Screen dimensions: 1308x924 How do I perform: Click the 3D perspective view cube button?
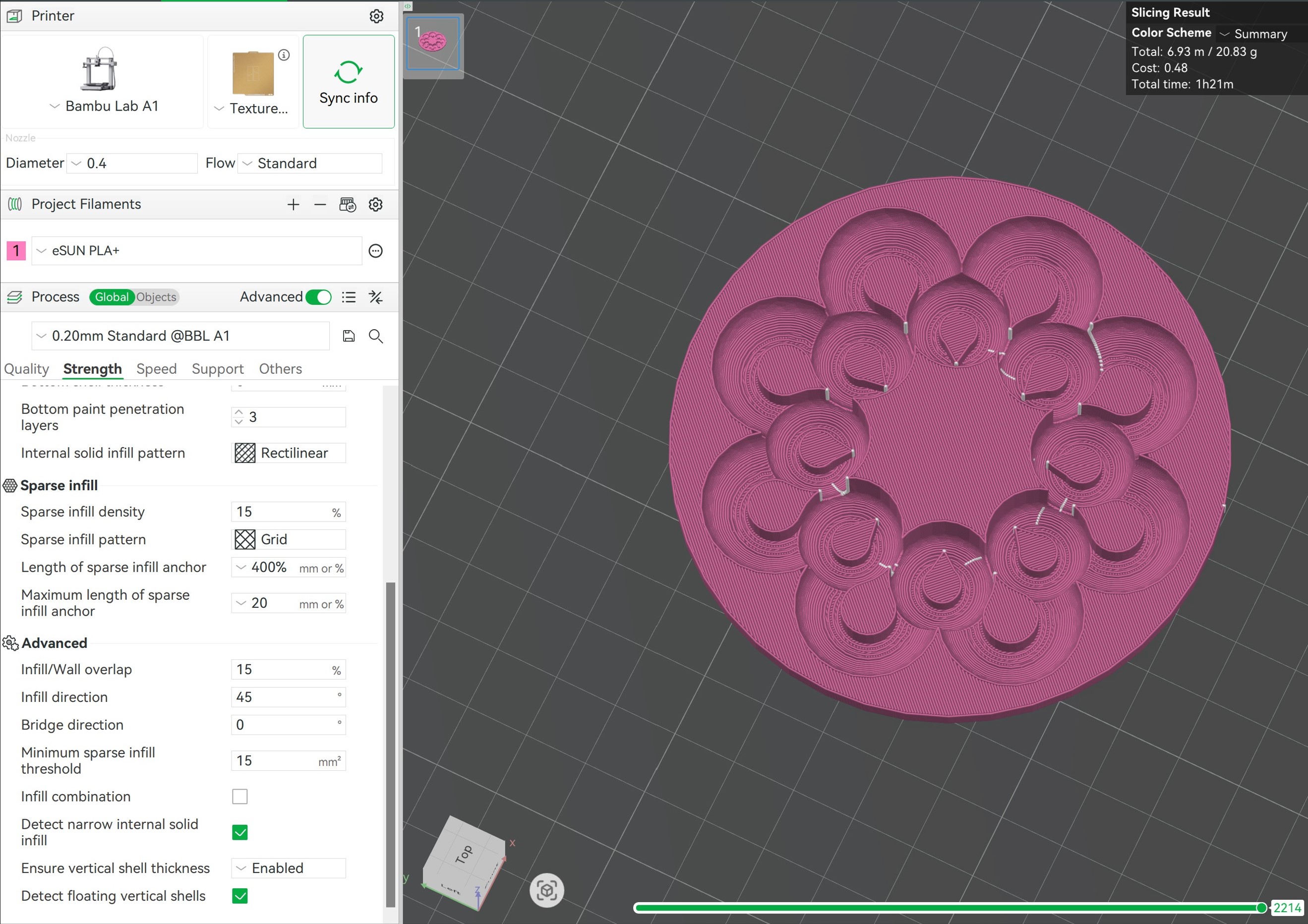[546, 890]
